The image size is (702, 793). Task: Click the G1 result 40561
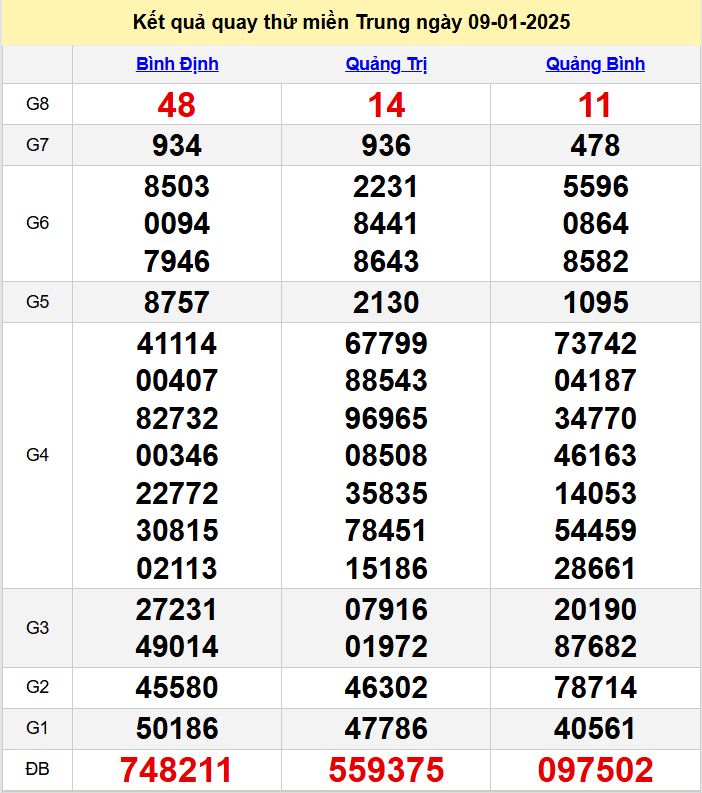(595, 726)
